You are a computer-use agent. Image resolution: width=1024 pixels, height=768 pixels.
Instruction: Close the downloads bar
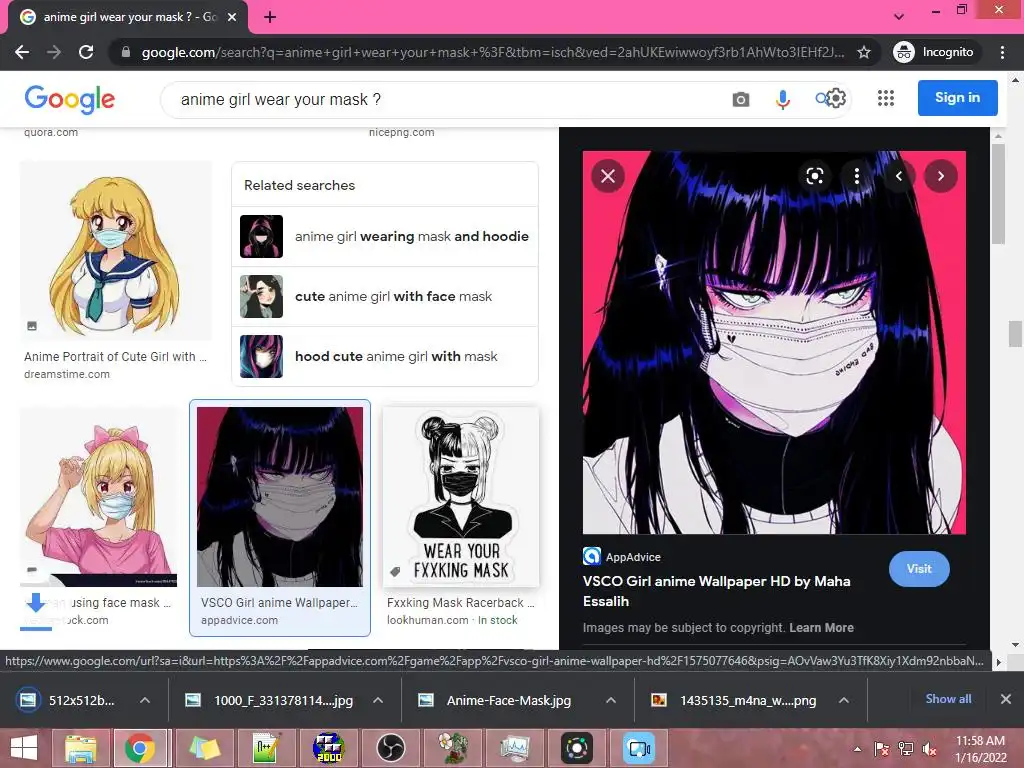(x=1006, y=699)
